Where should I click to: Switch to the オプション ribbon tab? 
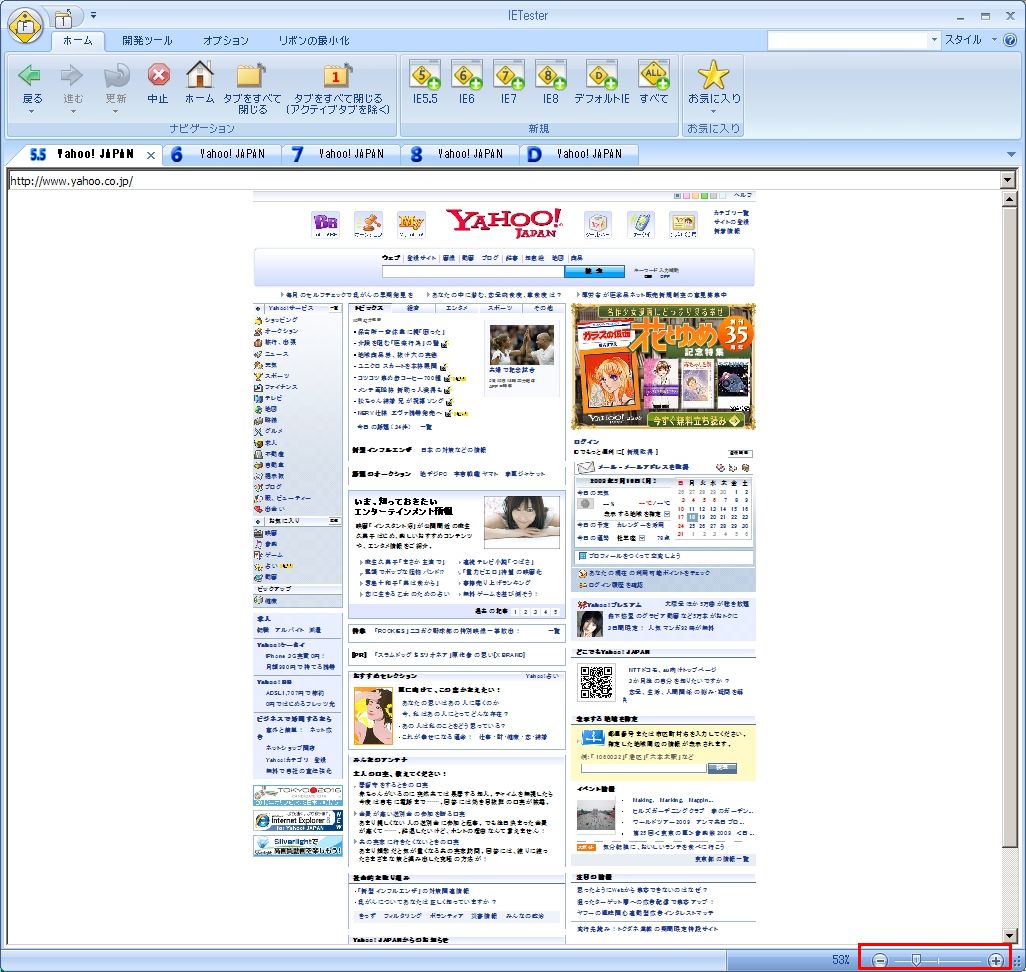[226, 41]
